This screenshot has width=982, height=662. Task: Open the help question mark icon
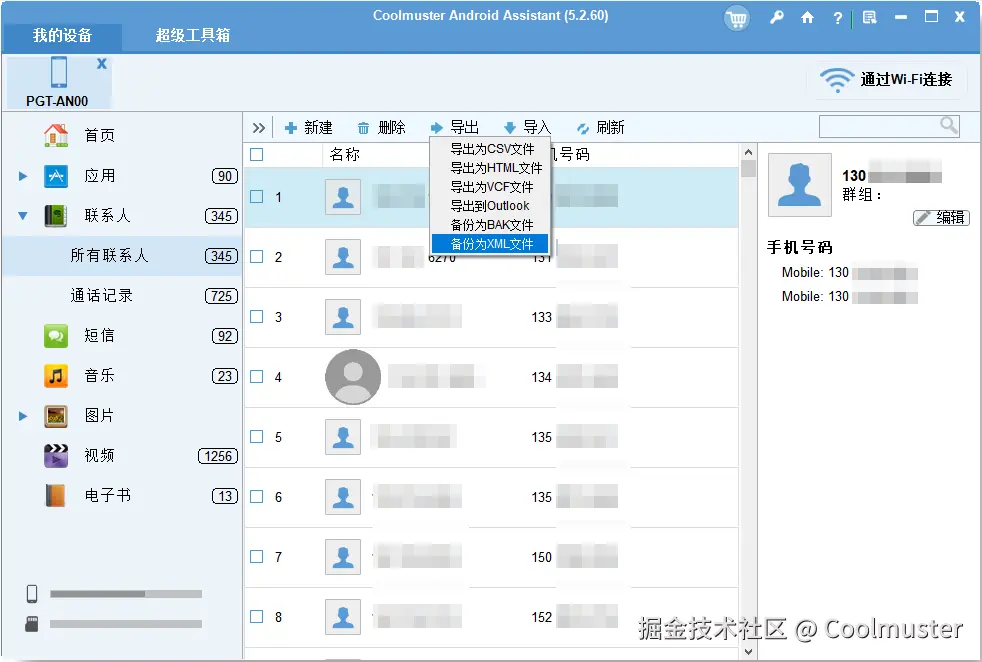pyautogui.click(x=837, y=18)
